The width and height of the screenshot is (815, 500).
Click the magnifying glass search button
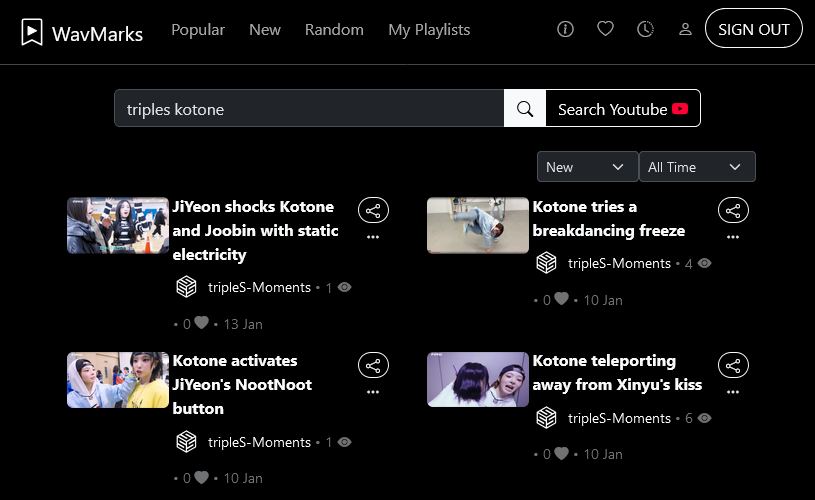525,109
